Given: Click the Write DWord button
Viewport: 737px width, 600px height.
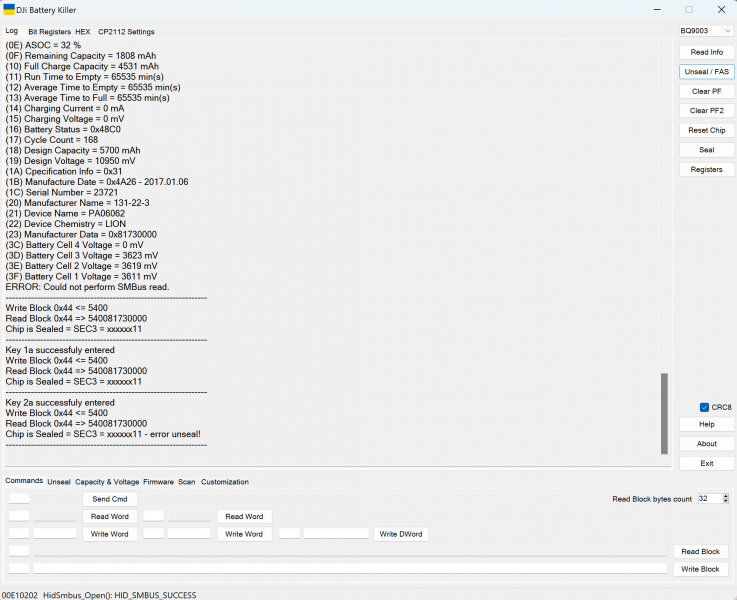Looking at the screenshot, I should pyautogui.click(x=401, y=534).
